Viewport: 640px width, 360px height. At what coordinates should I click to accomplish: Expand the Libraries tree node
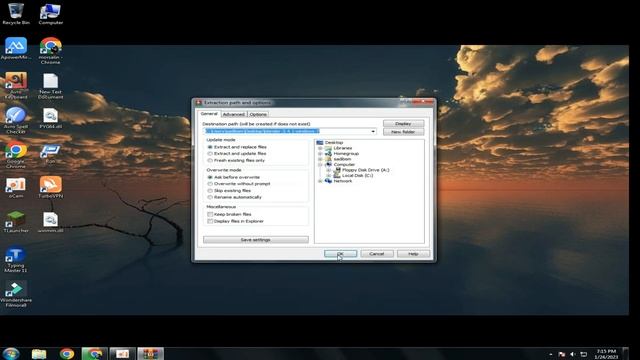320,148
